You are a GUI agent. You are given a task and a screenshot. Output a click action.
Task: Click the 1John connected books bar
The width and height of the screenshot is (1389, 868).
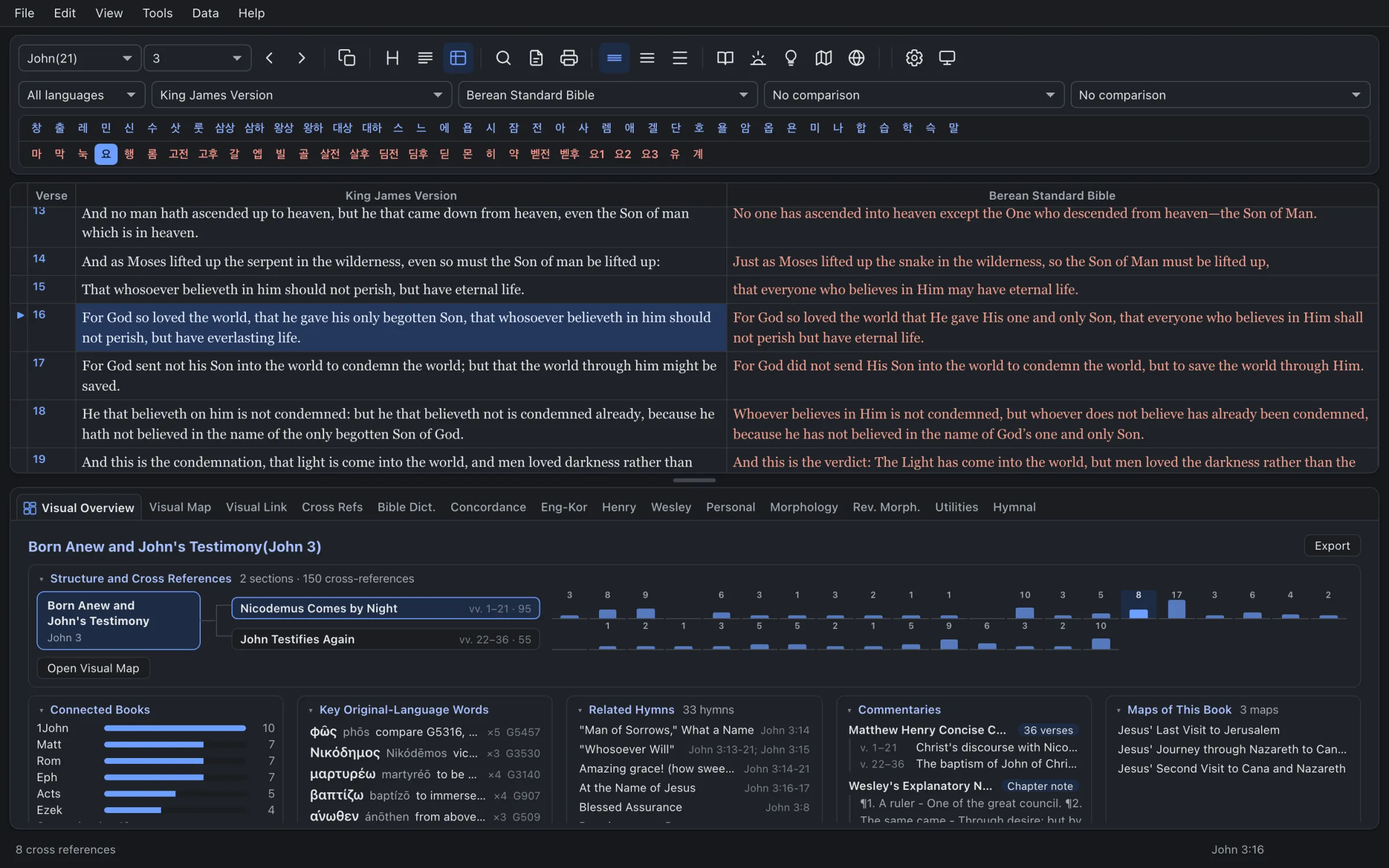[x=175, y=728]
